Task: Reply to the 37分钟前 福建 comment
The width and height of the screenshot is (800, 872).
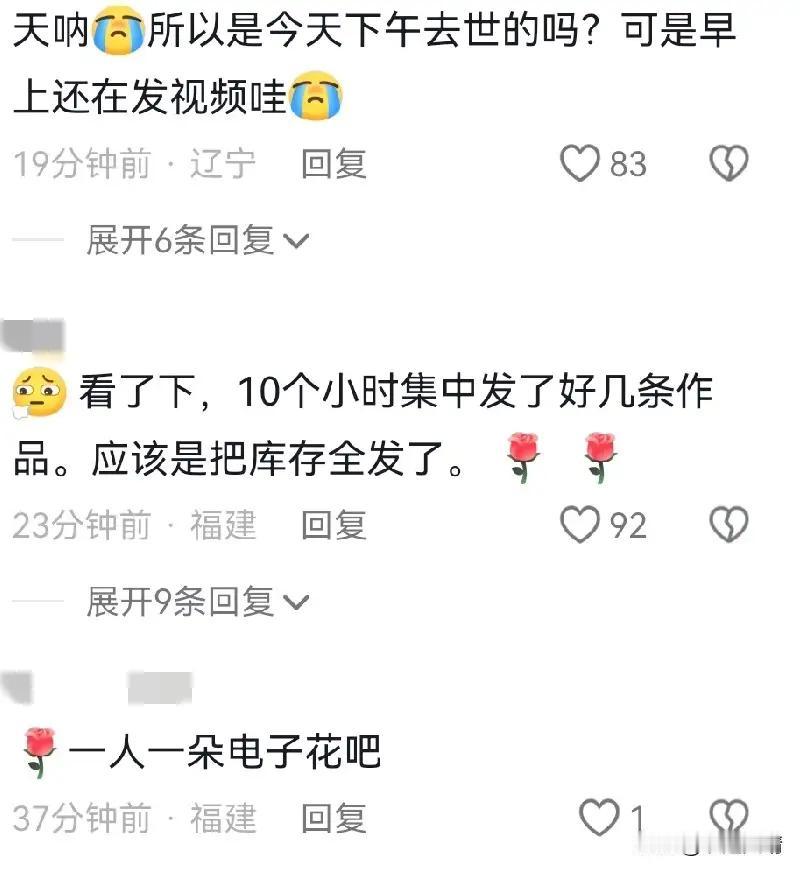Action: pos(334,818)
